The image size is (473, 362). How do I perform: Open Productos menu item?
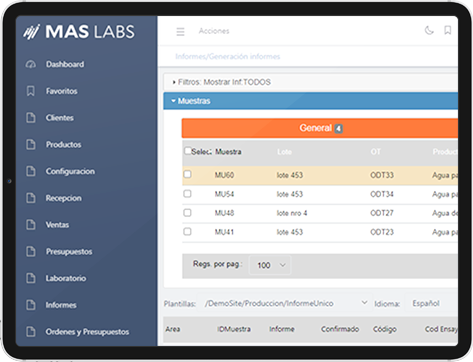click(x=64, y=144)
